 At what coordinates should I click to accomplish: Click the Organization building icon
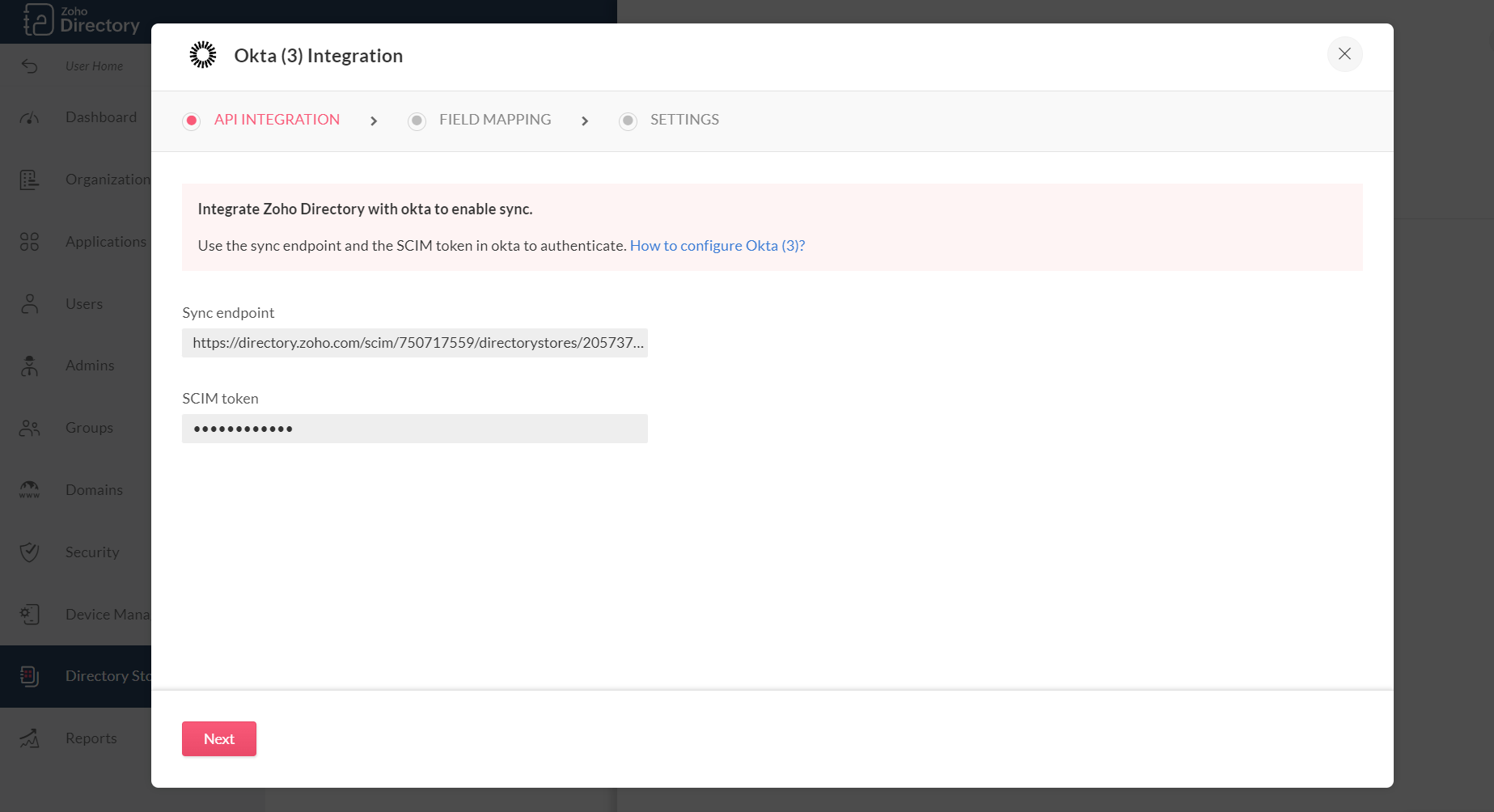click(30, 180)
